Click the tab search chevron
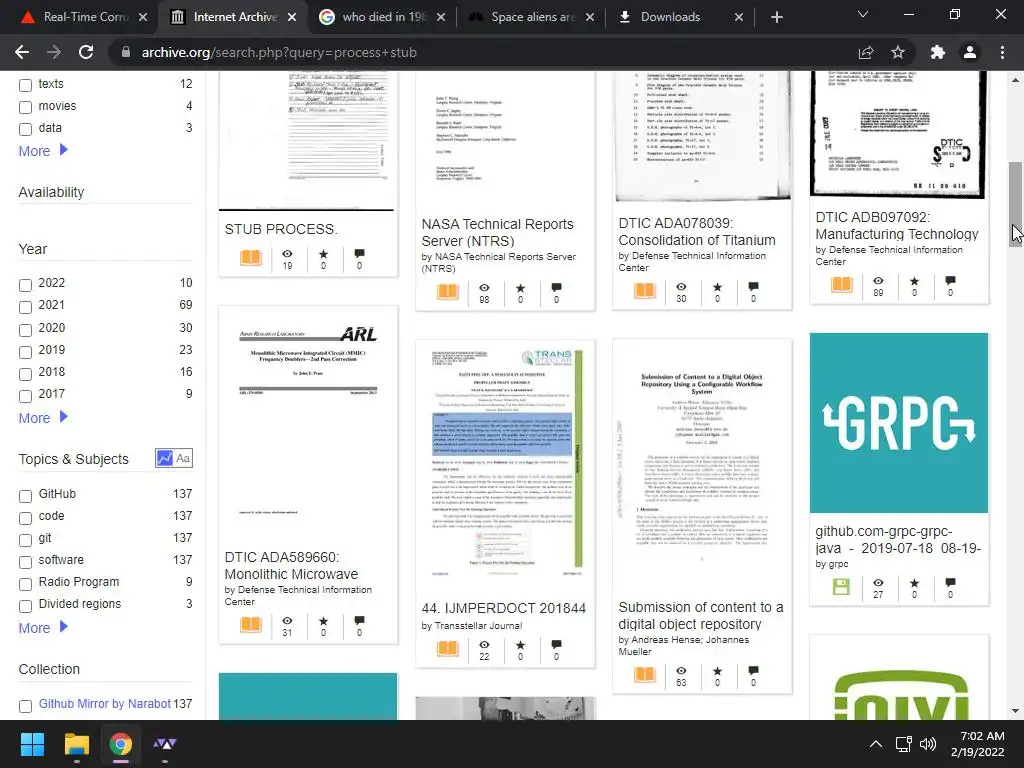This screenshot has height=768, width=1024. [x=863, y=14]
